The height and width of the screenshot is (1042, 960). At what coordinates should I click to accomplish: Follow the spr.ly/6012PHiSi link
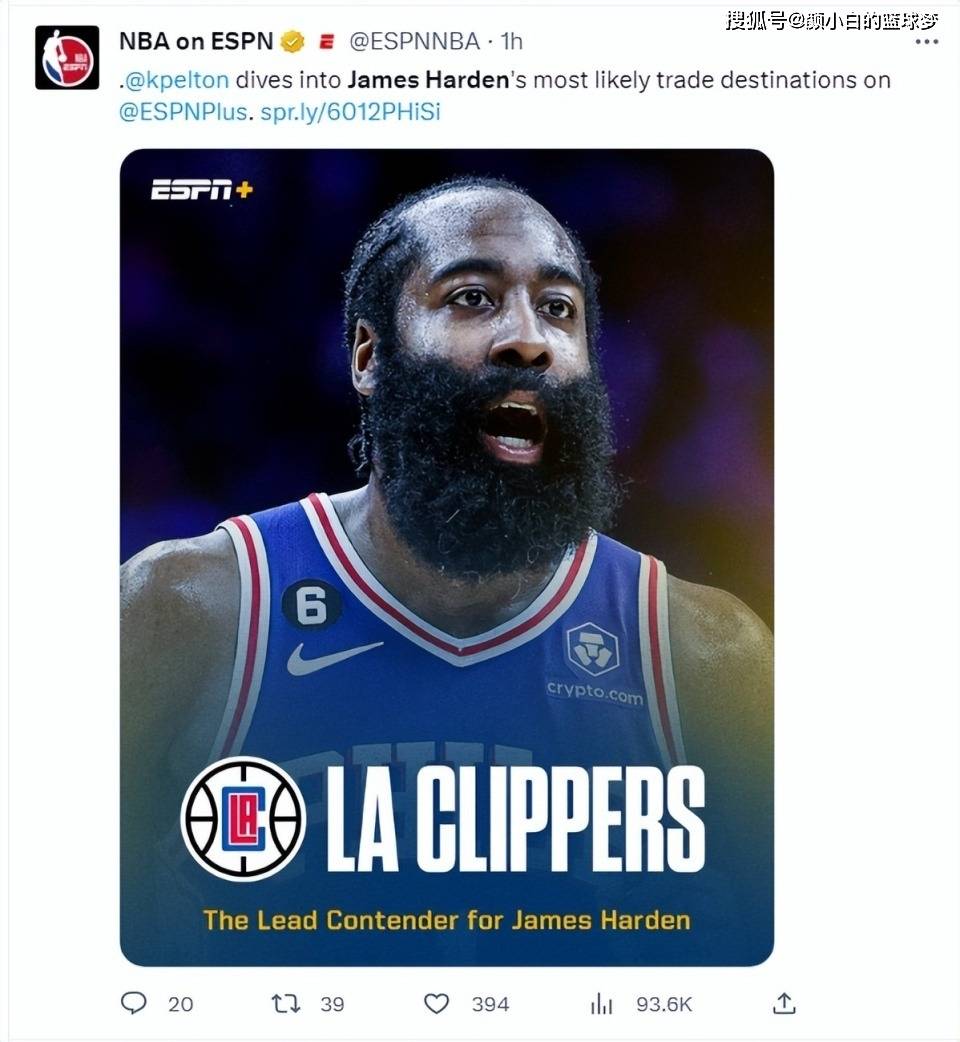(x=350, y=112)
